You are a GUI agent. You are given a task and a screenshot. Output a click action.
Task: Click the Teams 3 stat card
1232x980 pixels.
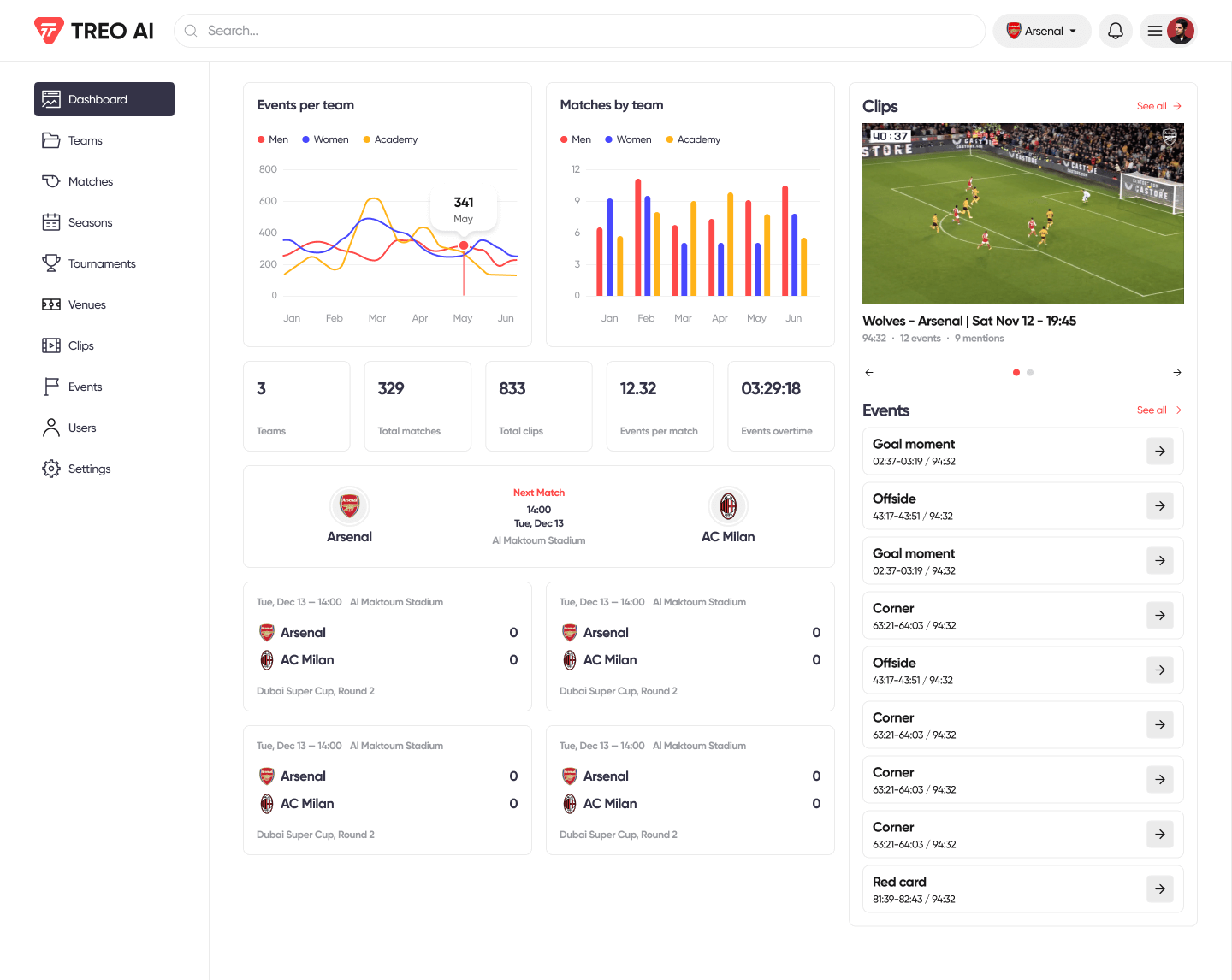point(297,406)
